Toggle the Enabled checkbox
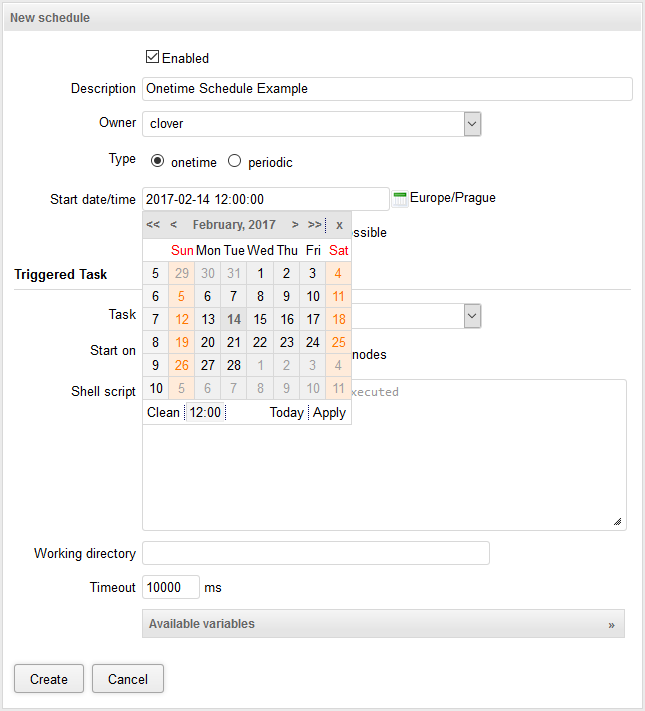This screenshot has width=645, height=711. point(153,57)
